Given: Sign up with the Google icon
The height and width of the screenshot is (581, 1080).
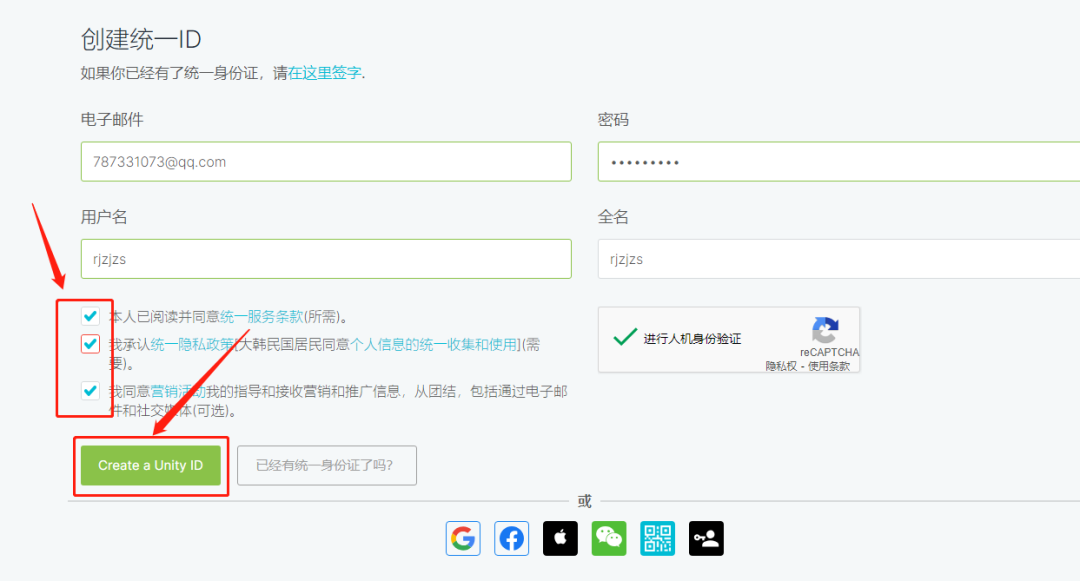Looking at the screenshot, I should click(463, 538).
